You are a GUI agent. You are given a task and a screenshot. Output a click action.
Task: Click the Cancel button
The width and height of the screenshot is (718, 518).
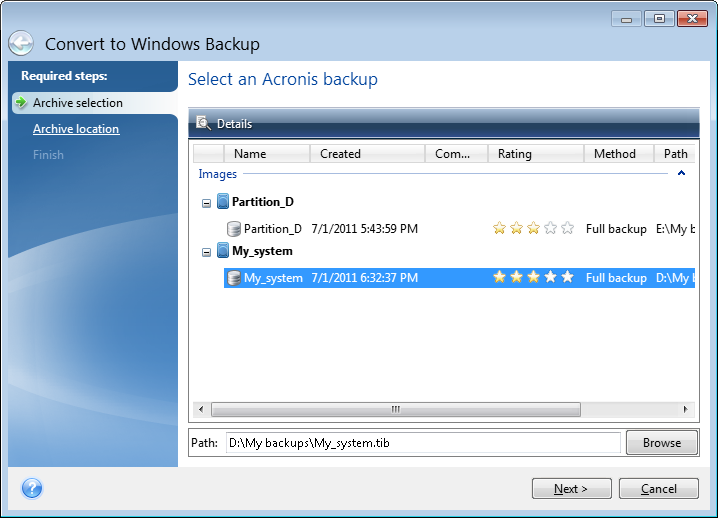pos(658,489)
